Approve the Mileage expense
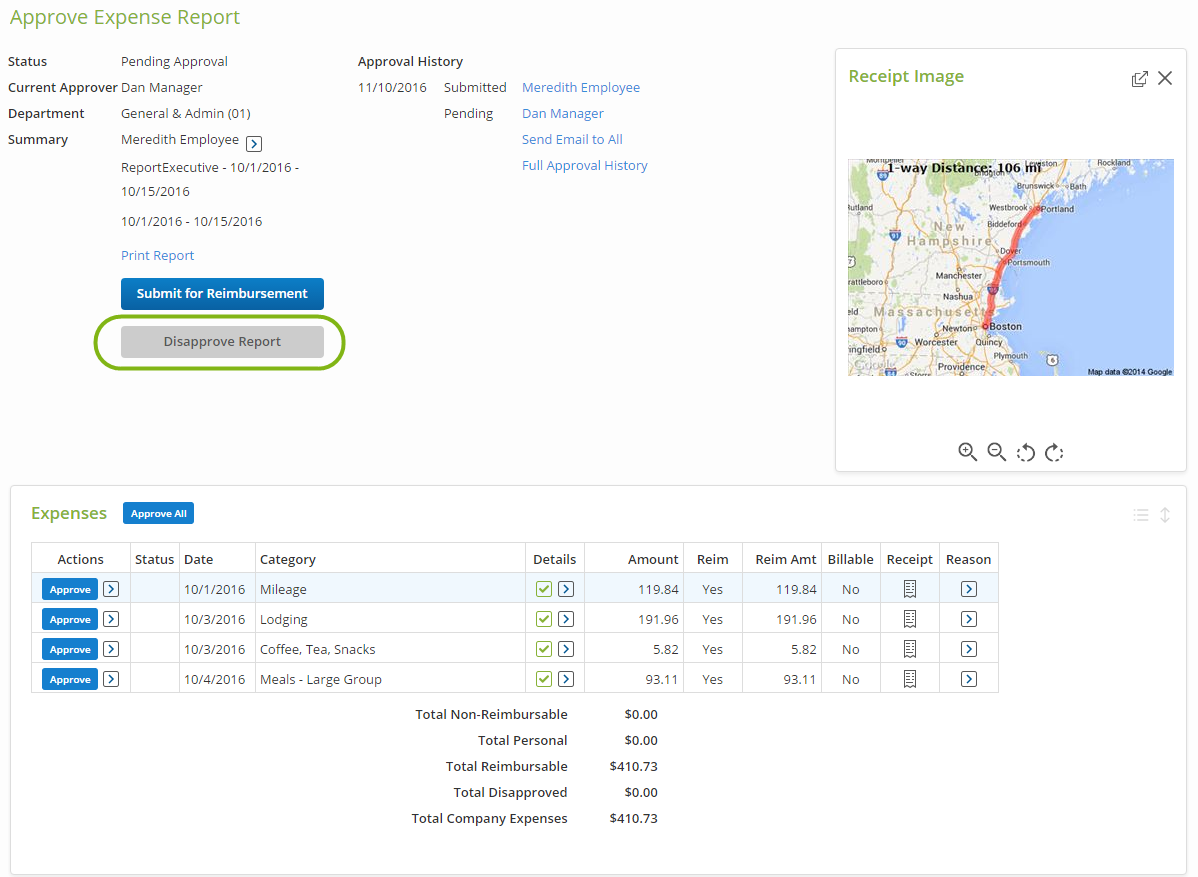The height and width of the screenshot is (877, 1198). 70,589
